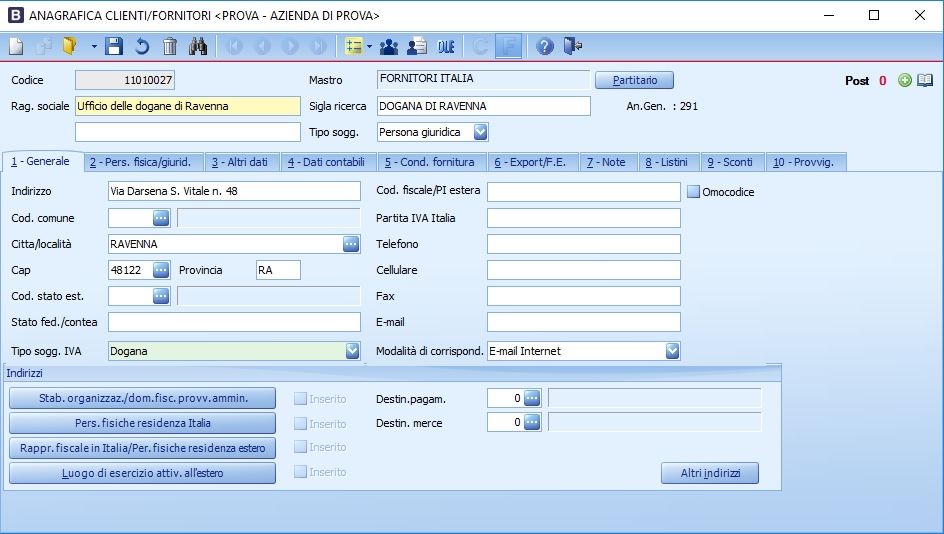Click the green plus Post icon
The width and height of the screenshot is (944, 534).
point(904,80)
